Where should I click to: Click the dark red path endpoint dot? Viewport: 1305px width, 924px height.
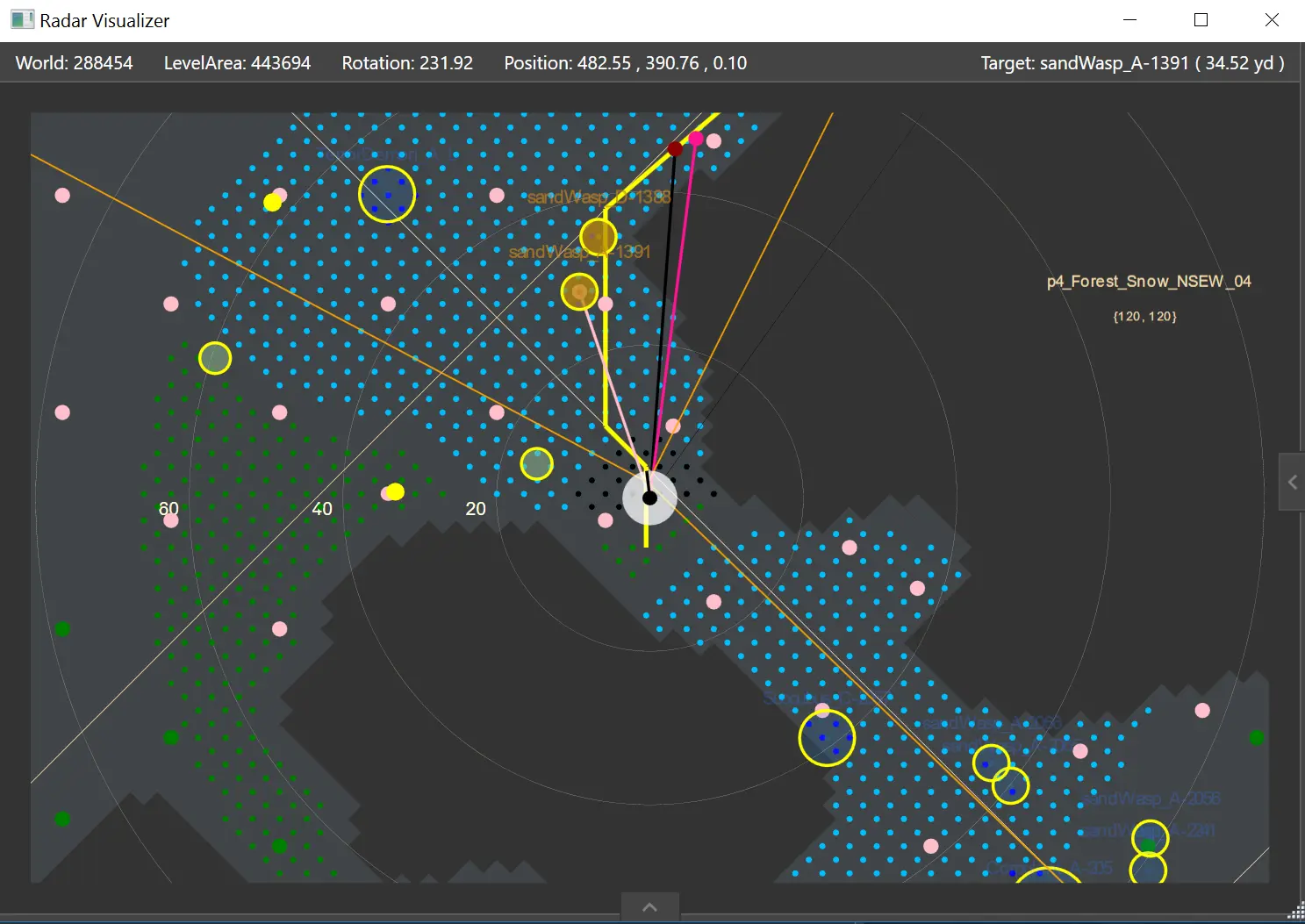675,149
